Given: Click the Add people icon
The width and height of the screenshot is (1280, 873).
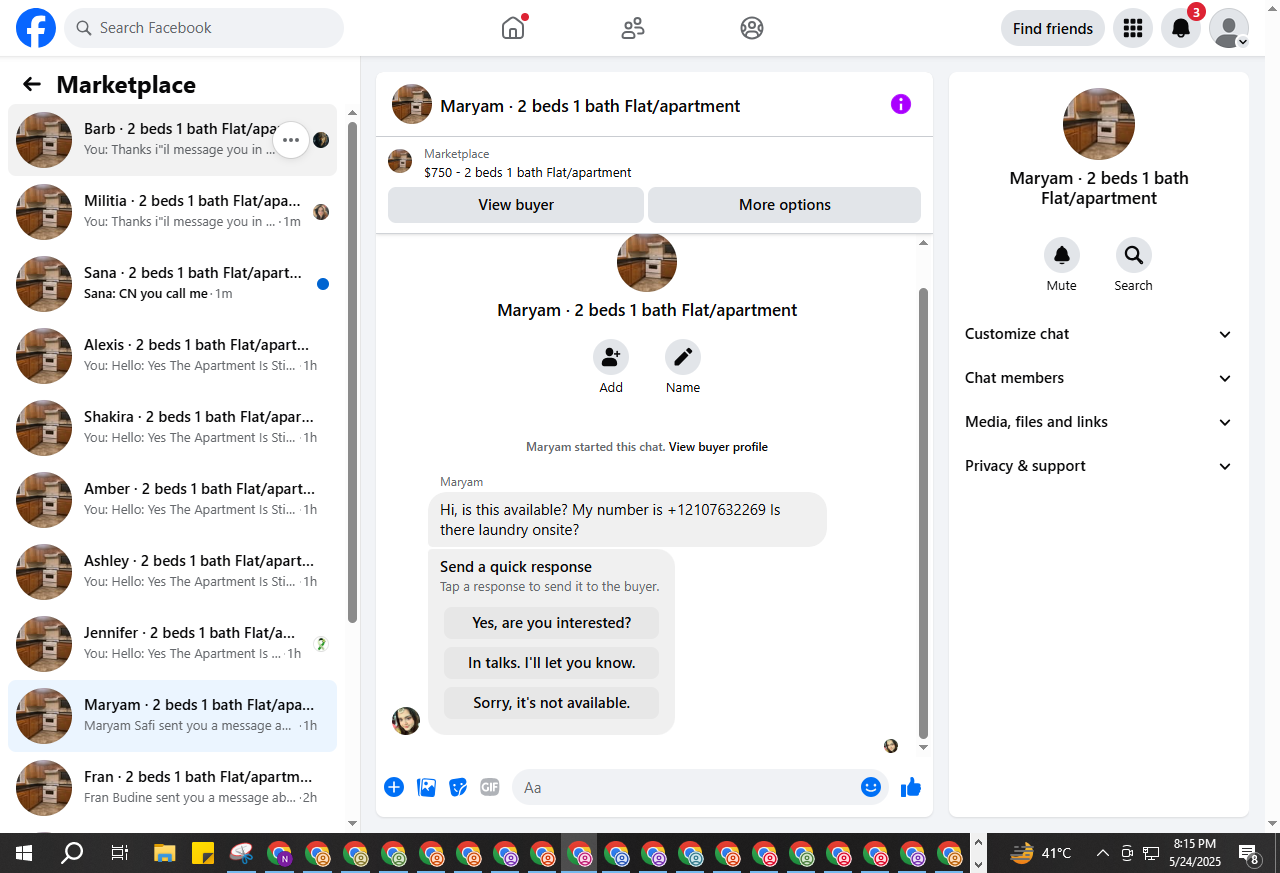Looking at the screenshot, I should (x=611, y=357).
